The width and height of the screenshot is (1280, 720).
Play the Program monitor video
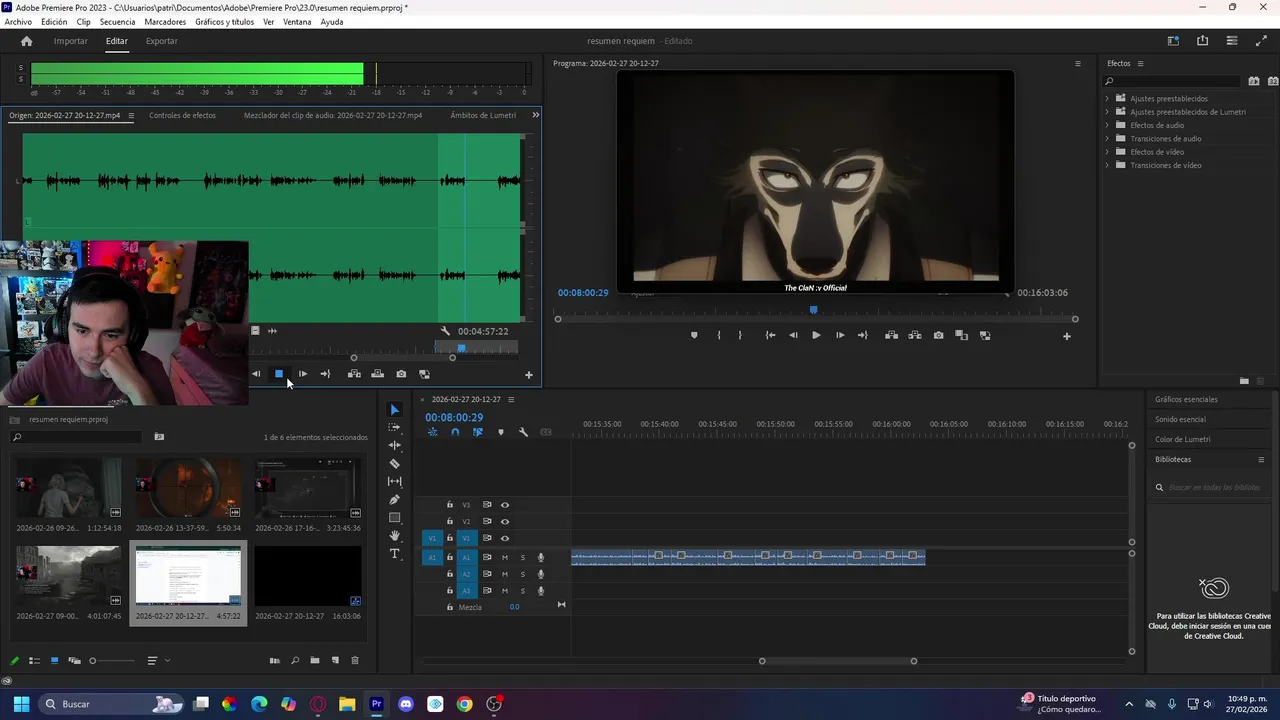pyautogui.click(x=816, y=336)
